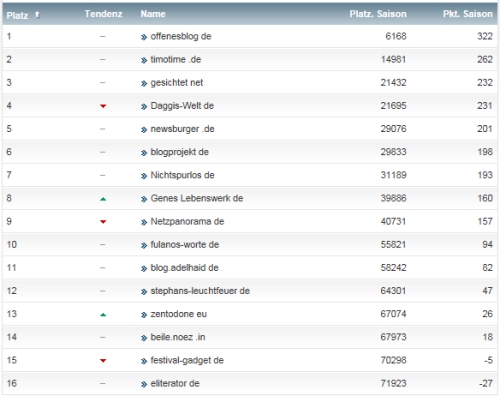Click the chevron icon before fulanos-worte de

[144, 246]
